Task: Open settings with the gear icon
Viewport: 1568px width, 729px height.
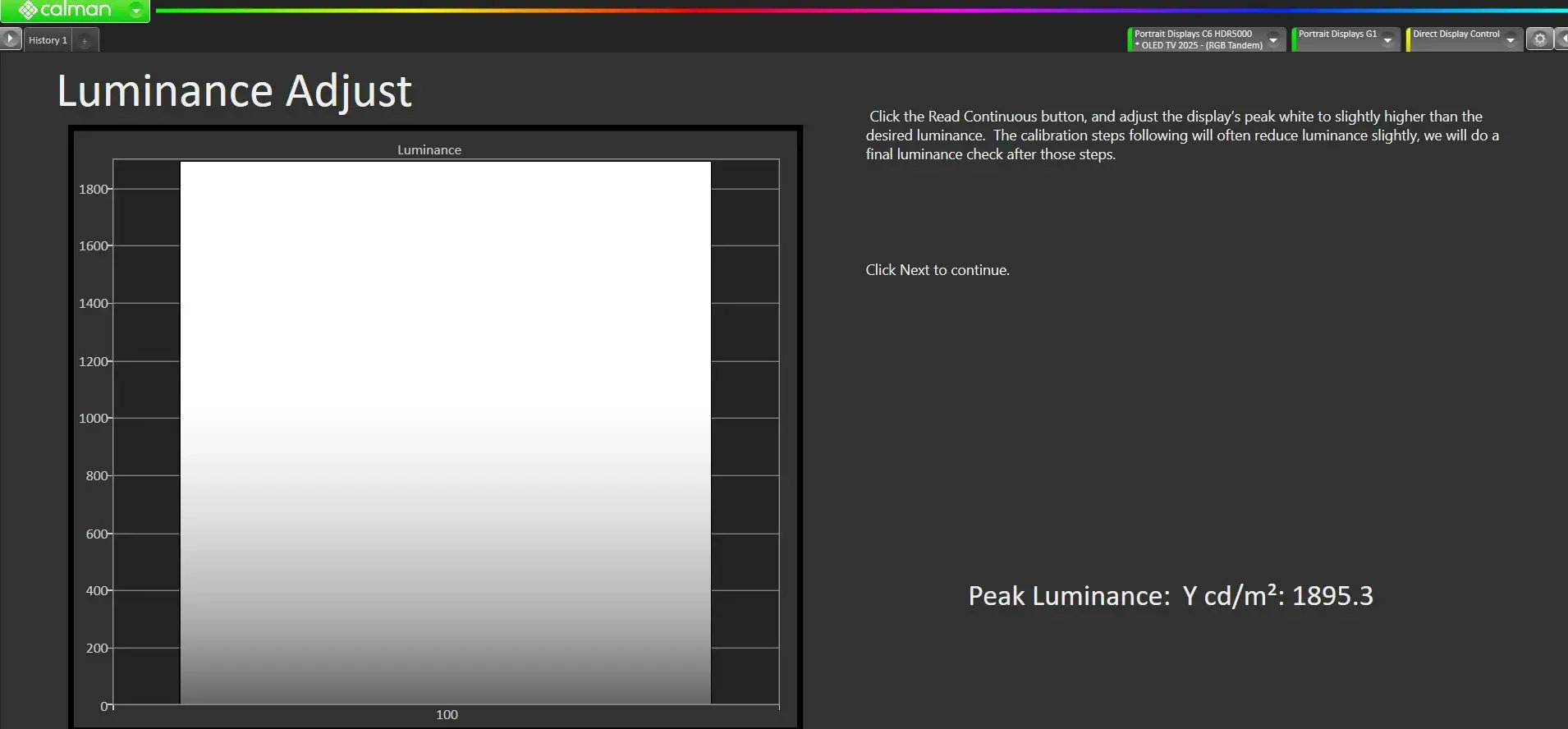Action: tap(1539, 39)
